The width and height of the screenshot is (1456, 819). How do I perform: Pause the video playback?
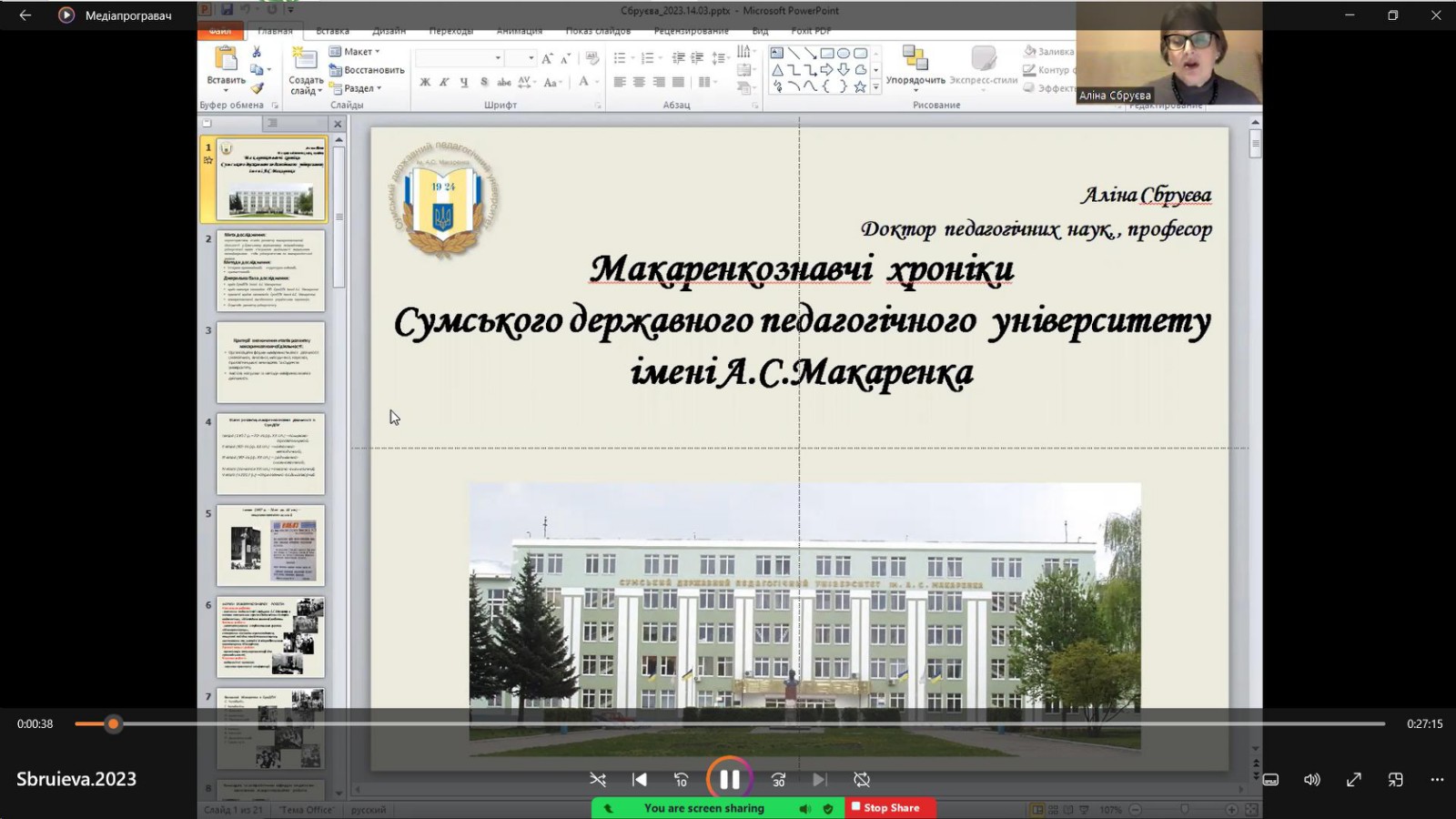tap(729, 780)
